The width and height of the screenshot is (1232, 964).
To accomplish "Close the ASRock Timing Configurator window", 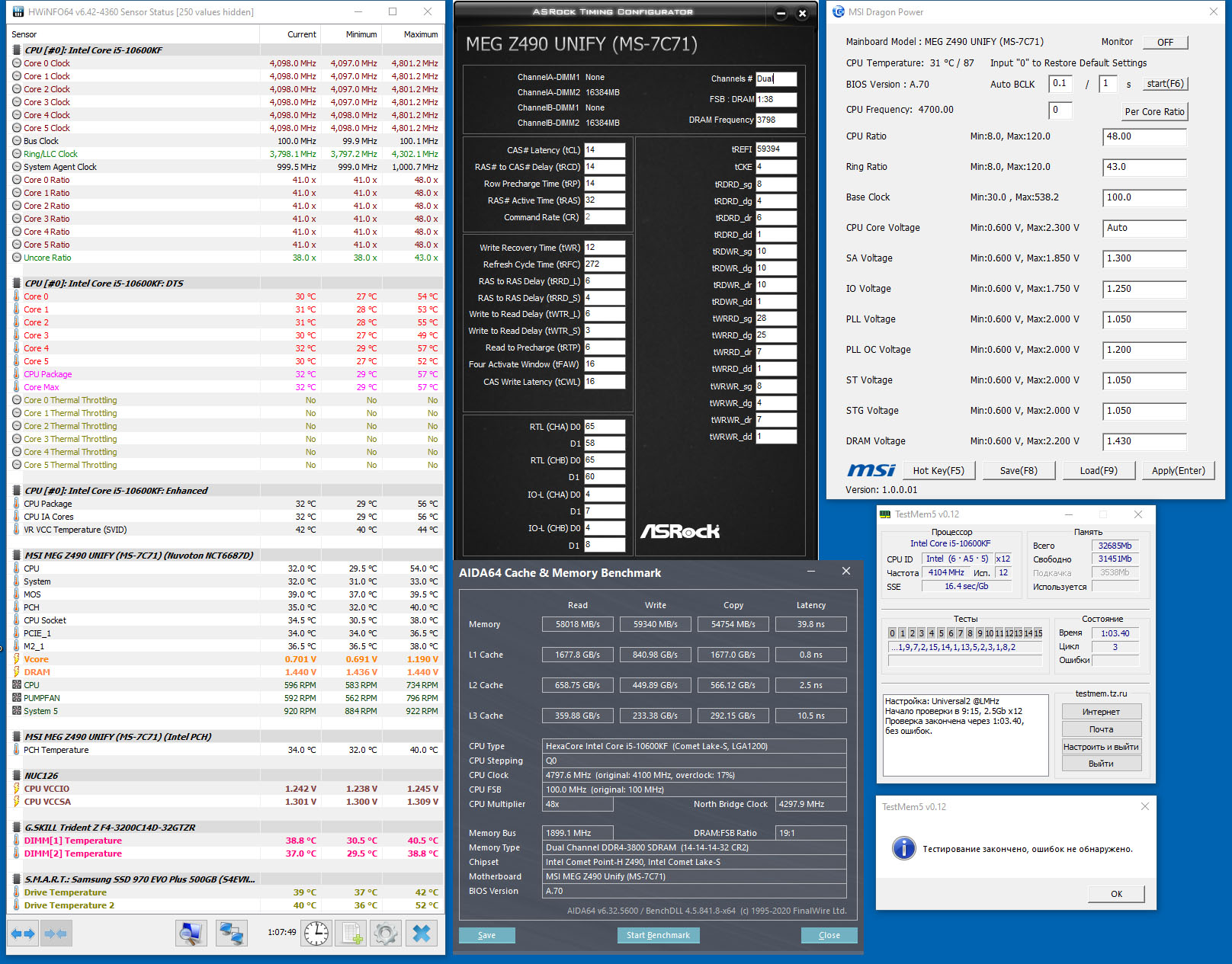I will coord(802,13).
